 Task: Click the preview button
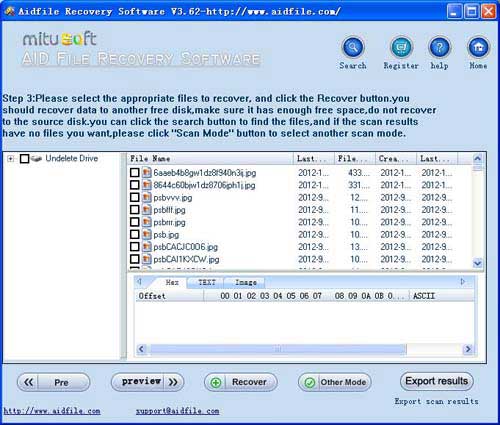coord(147,382)
